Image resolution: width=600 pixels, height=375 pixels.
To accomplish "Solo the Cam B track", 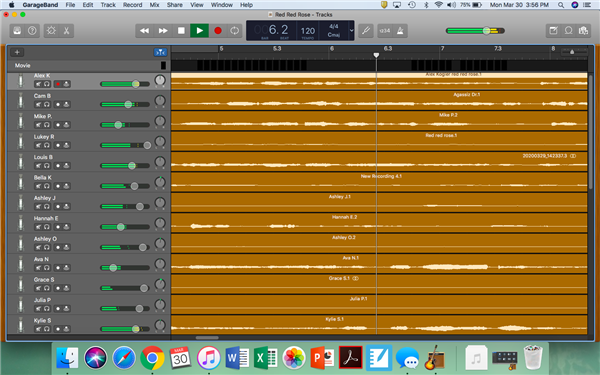I will tap(47, 104).
